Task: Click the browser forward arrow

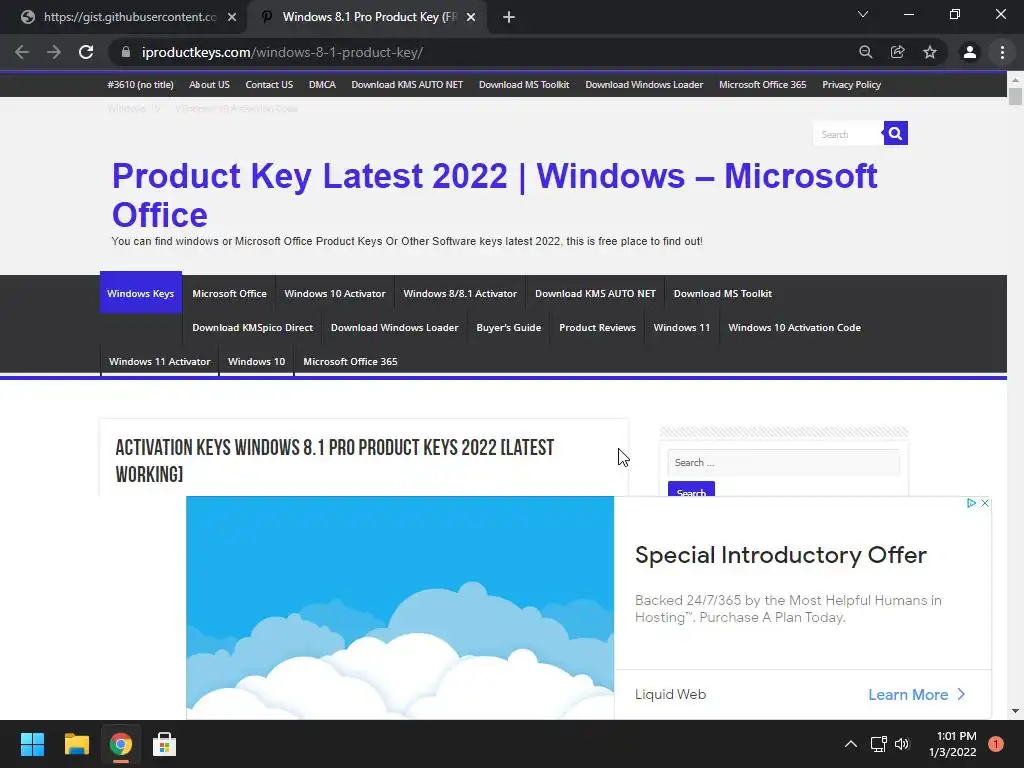Action: 54,52
